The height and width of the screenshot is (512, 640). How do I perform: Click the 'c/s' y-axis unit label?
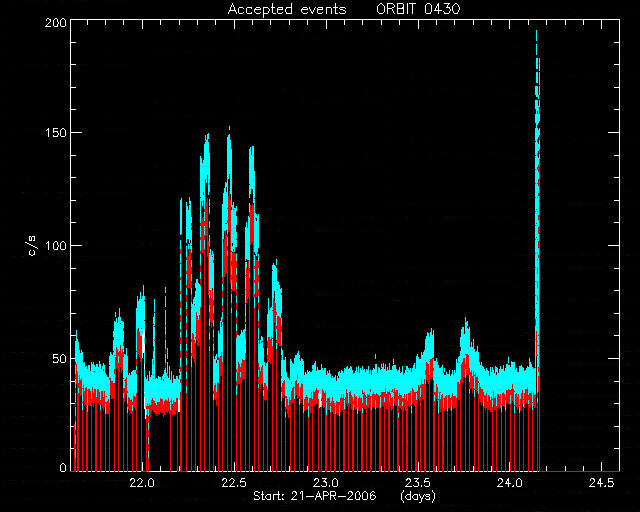(x=32, y=246)
